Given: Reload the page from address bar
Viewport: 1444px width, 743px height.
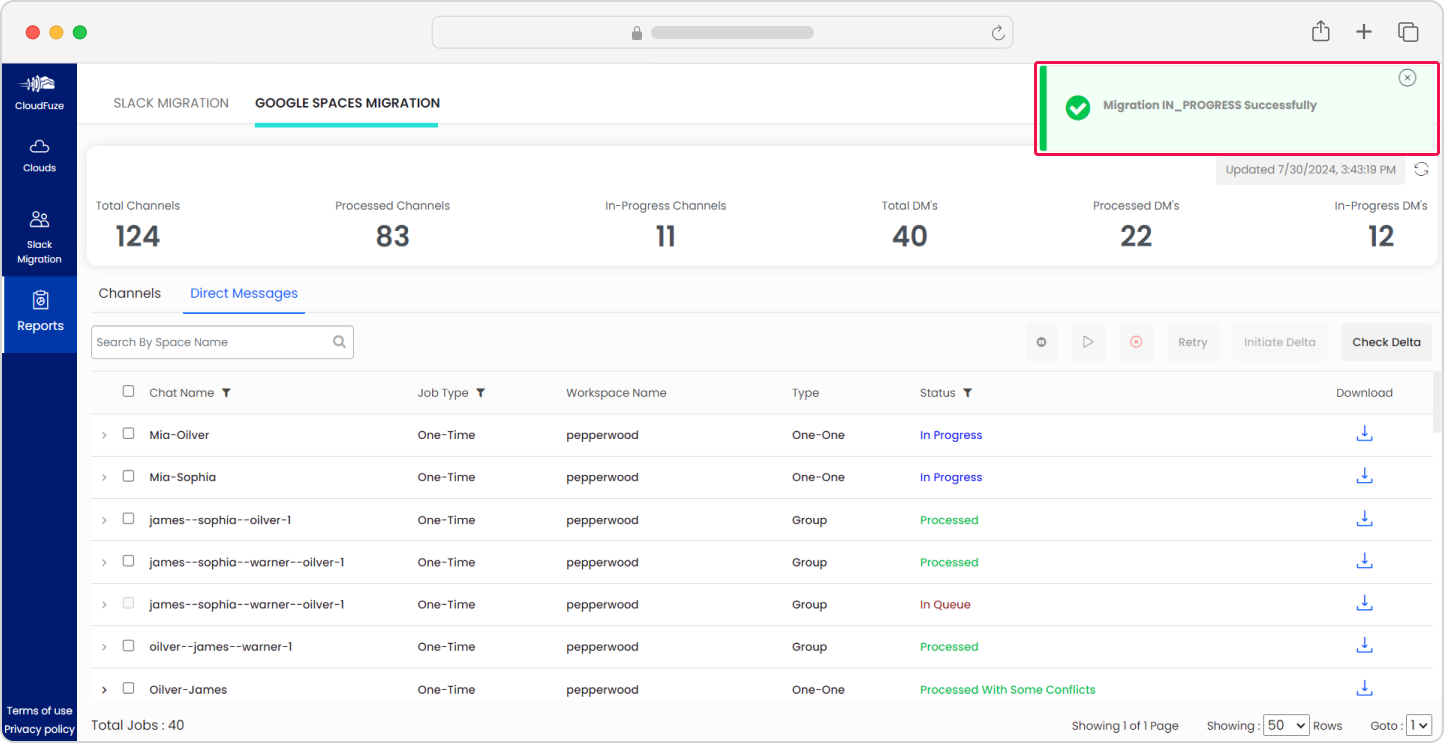Looking at the screenshot, I should pos(997,33).
